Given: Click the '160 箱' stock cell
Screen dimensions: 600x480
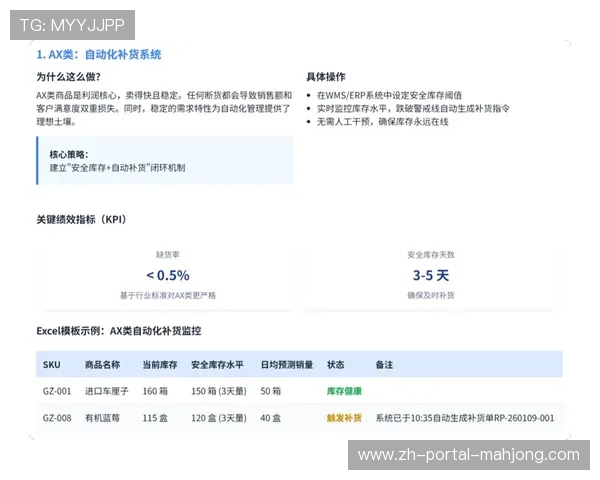Looking at the screenshot, I should (155, 391).
